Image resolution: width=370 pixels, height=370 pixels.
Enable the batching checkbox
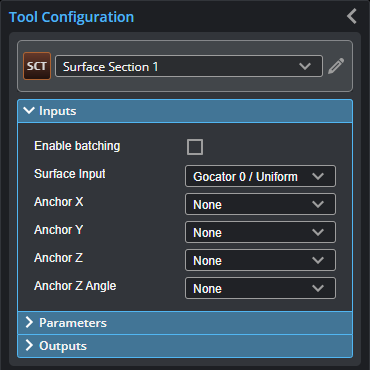[195, 147]
